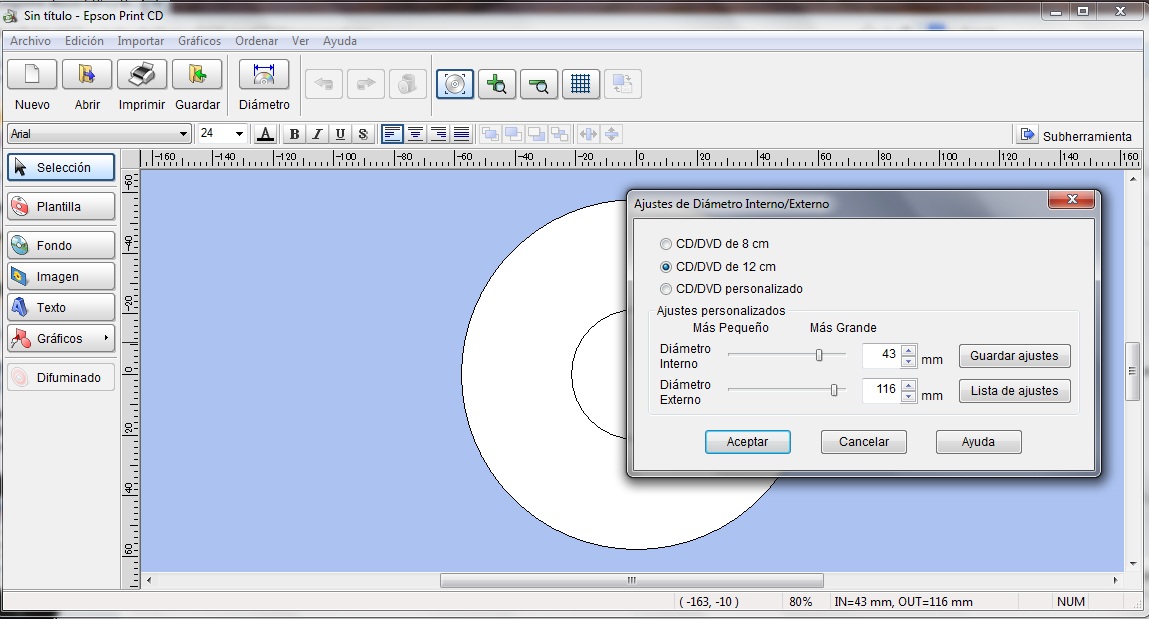Click the horizontal scrollbar thumb
Viewport: 1149px width, 619px height.
632,580
